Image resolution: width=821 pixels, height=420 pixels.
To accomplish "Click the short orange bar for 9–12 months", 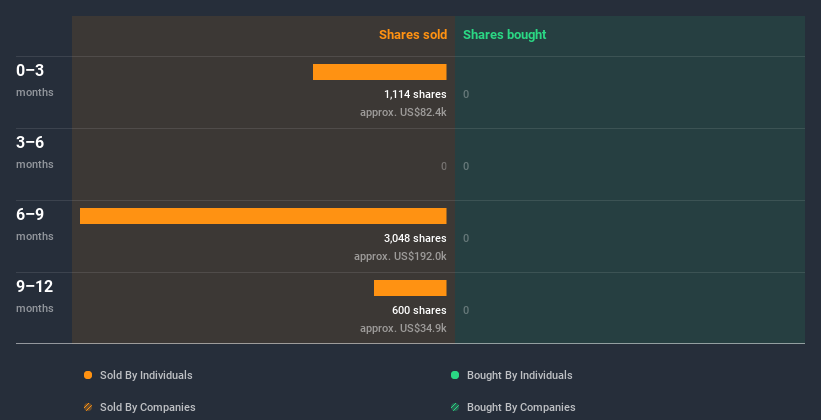I will point(410,288).
